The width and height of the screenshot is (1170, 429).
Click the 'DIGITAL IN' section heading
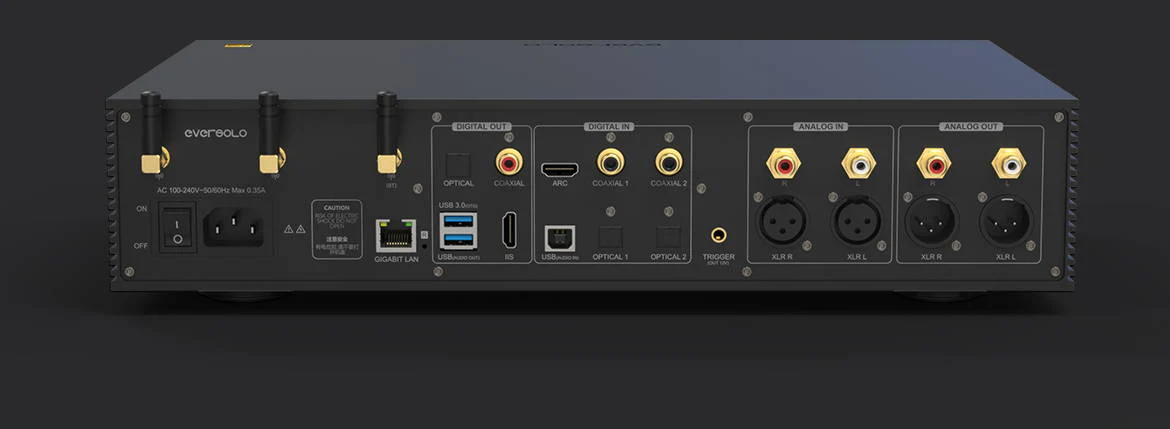coord(609,127)
